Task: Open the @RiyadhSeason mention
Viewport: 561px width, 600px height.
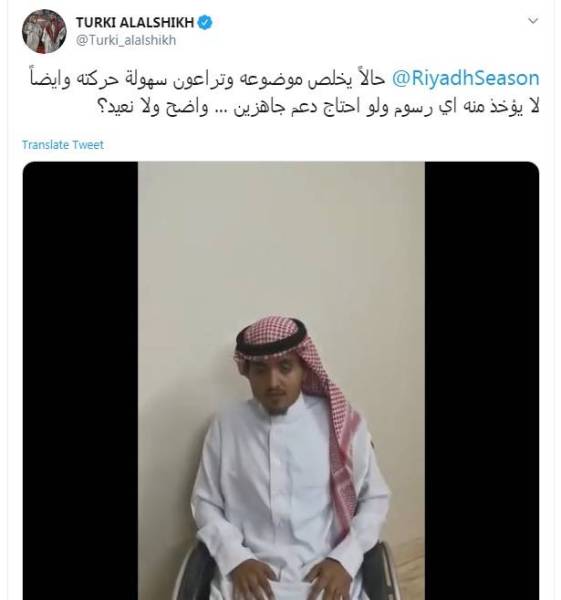Action: 465,78
